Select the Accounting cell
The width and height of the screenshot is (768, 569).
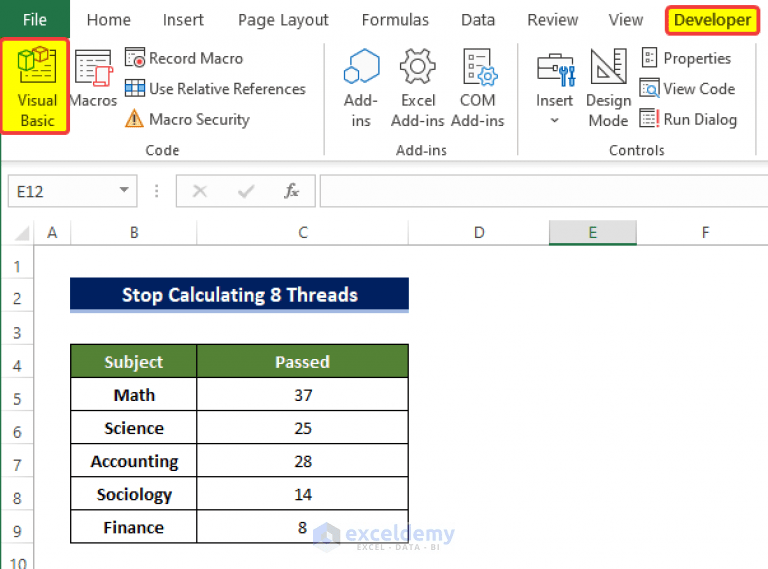click(134, 461)
